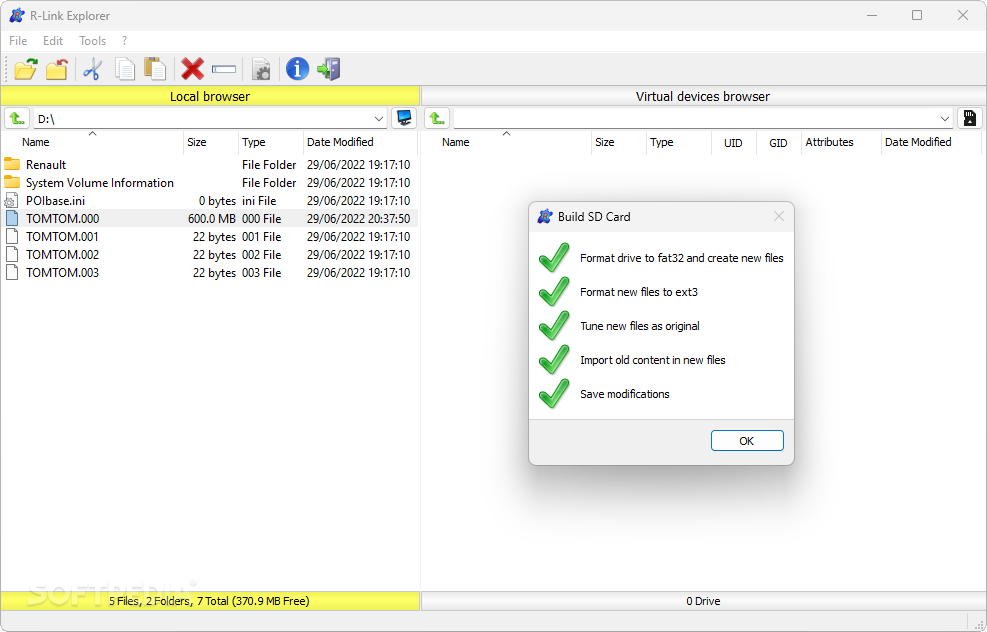987x632 pixels.
Task: Sort virtual devices by Date Modified column
Action: point(931,142)
